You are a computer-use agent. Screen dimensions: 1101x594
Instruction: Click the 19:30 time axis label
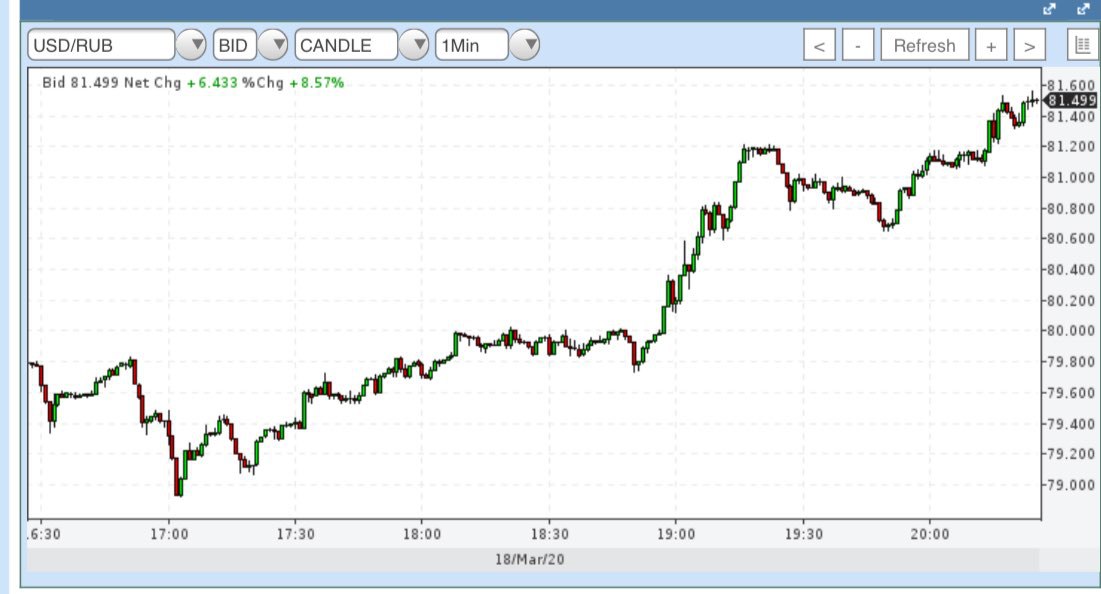(x=803, y=534)
